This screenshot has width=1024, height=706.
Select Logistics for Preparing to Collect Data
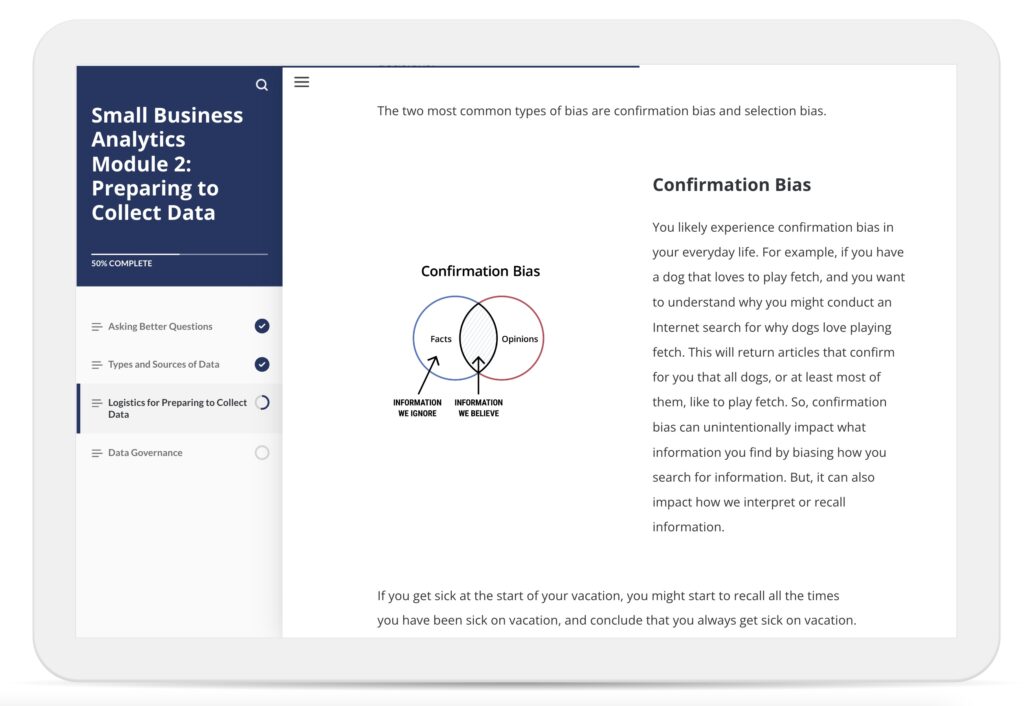click(x=177, y=408)
